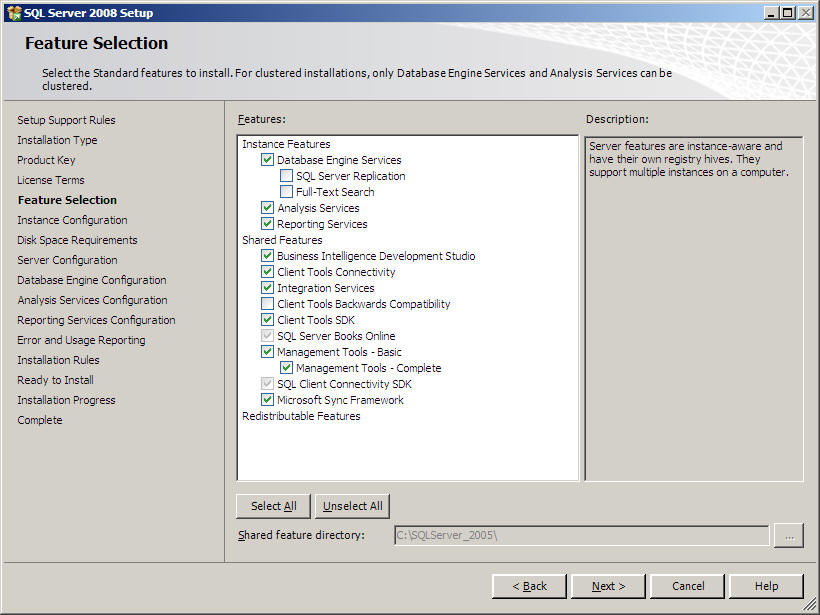Select the Instance Features heading
Screen dimensions: 820x615
point(286,144)
